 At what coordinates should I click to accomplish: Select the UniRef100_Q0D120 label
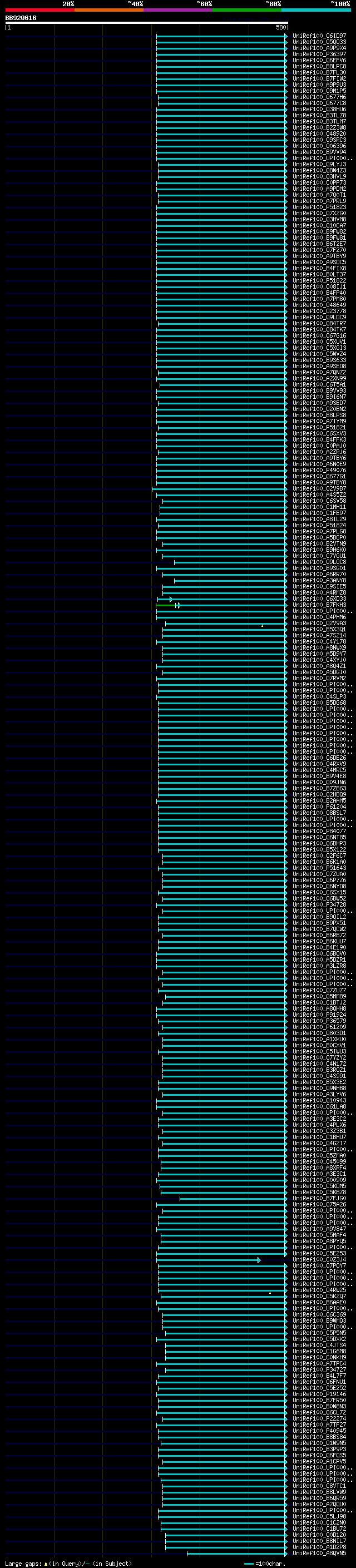pyautogui.click(x=319, y=1535)
